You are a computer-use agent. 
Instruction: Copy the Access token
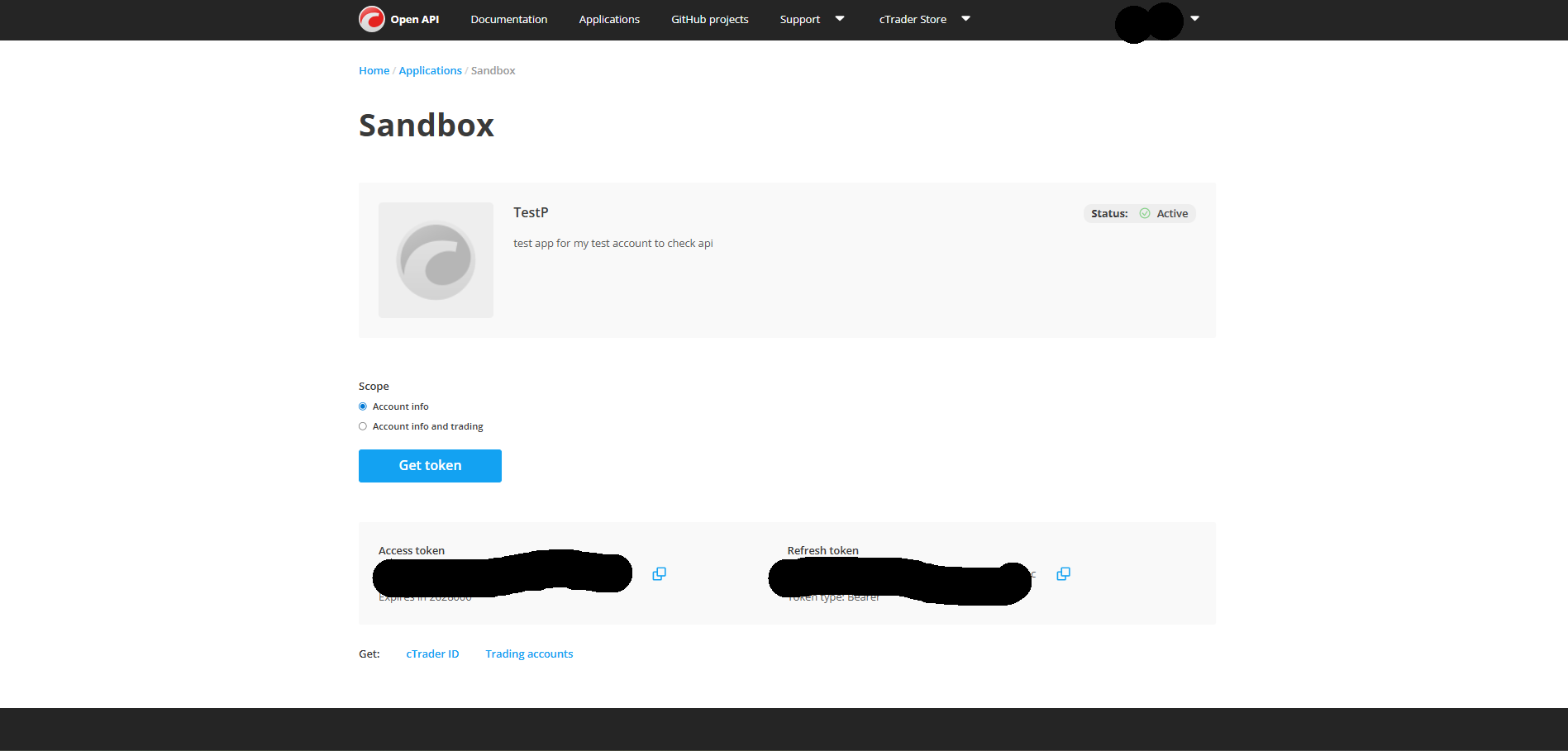pos(659,573)
